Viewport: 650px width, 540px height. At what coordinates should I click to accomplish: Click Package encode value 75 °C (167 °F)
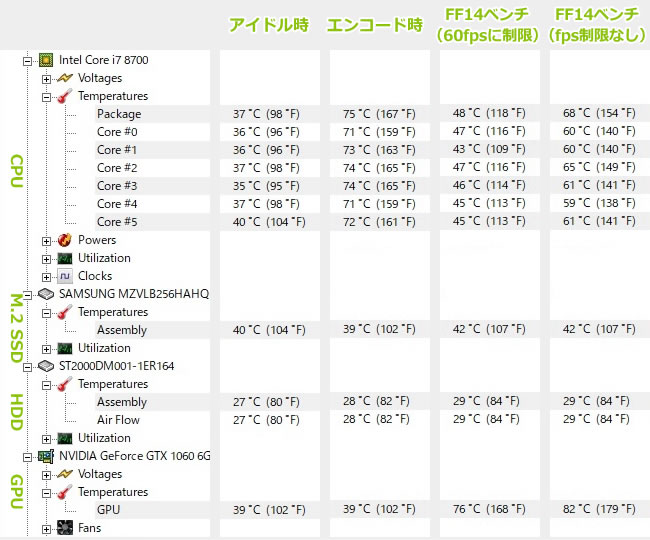click(x=379, y=114)
